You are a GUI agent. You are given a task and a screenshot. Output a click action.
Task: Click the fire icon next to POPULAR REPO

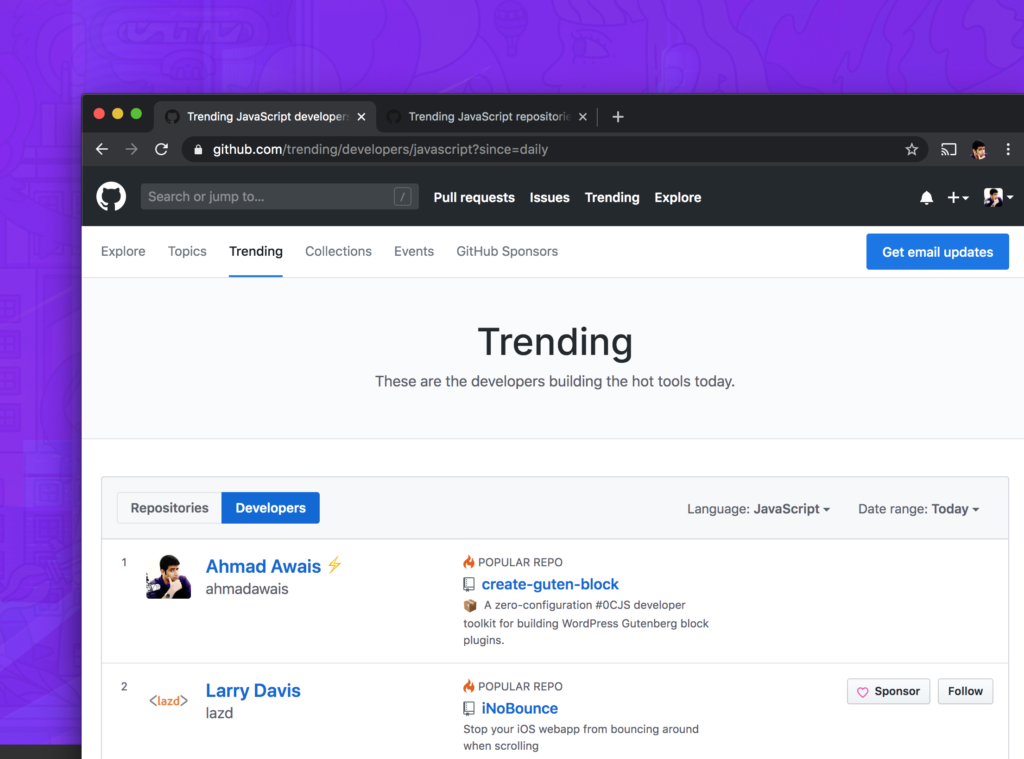467,562
